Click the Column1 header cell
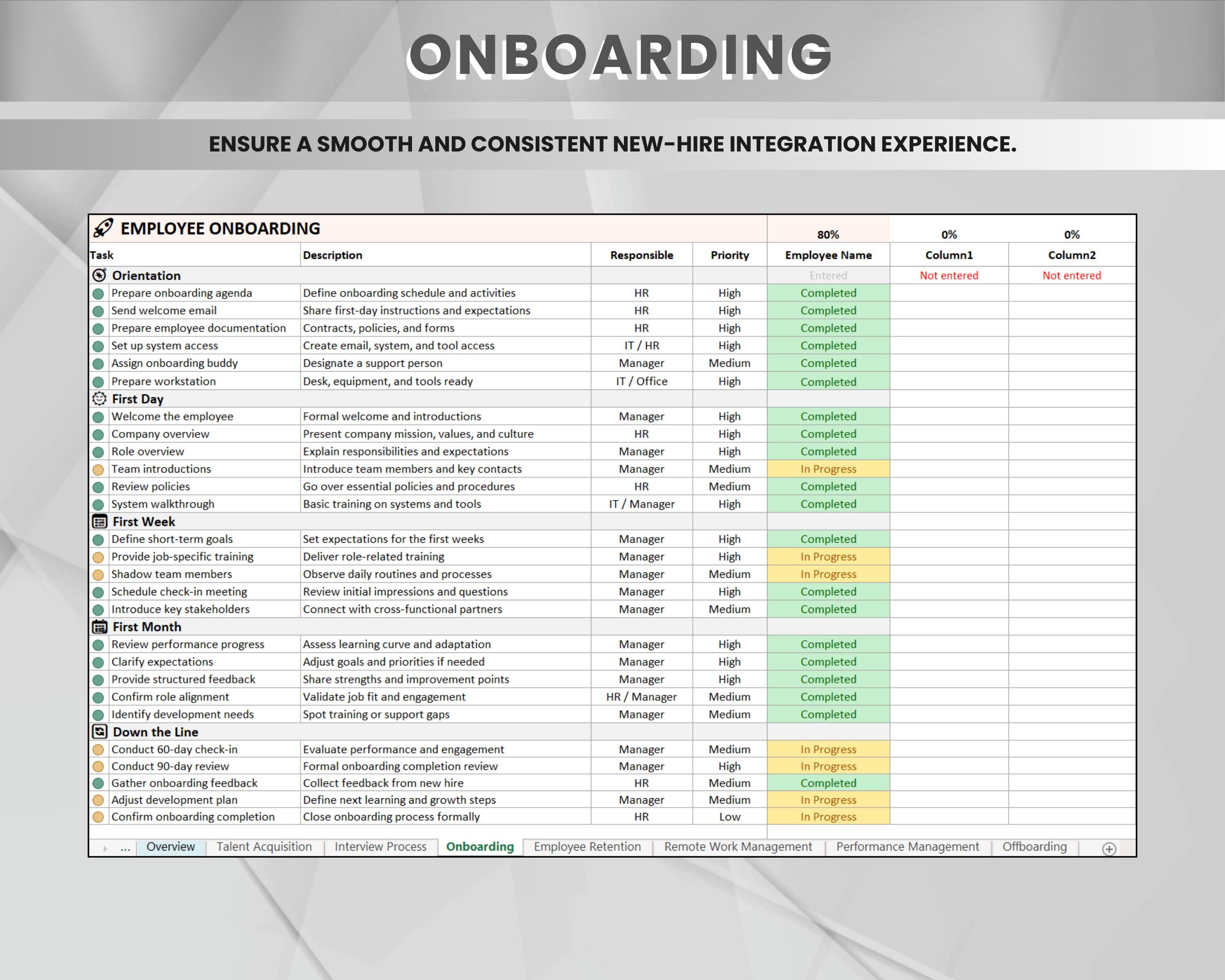 click(x=949, y=255)
